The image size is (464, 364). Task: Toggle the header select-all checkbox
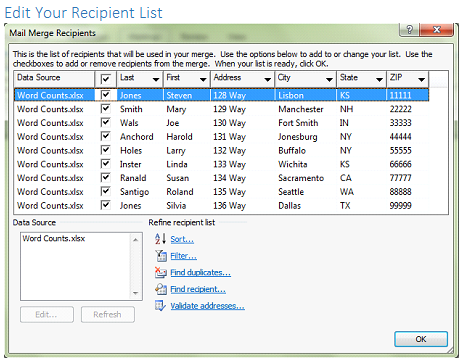tap(105, 79)
